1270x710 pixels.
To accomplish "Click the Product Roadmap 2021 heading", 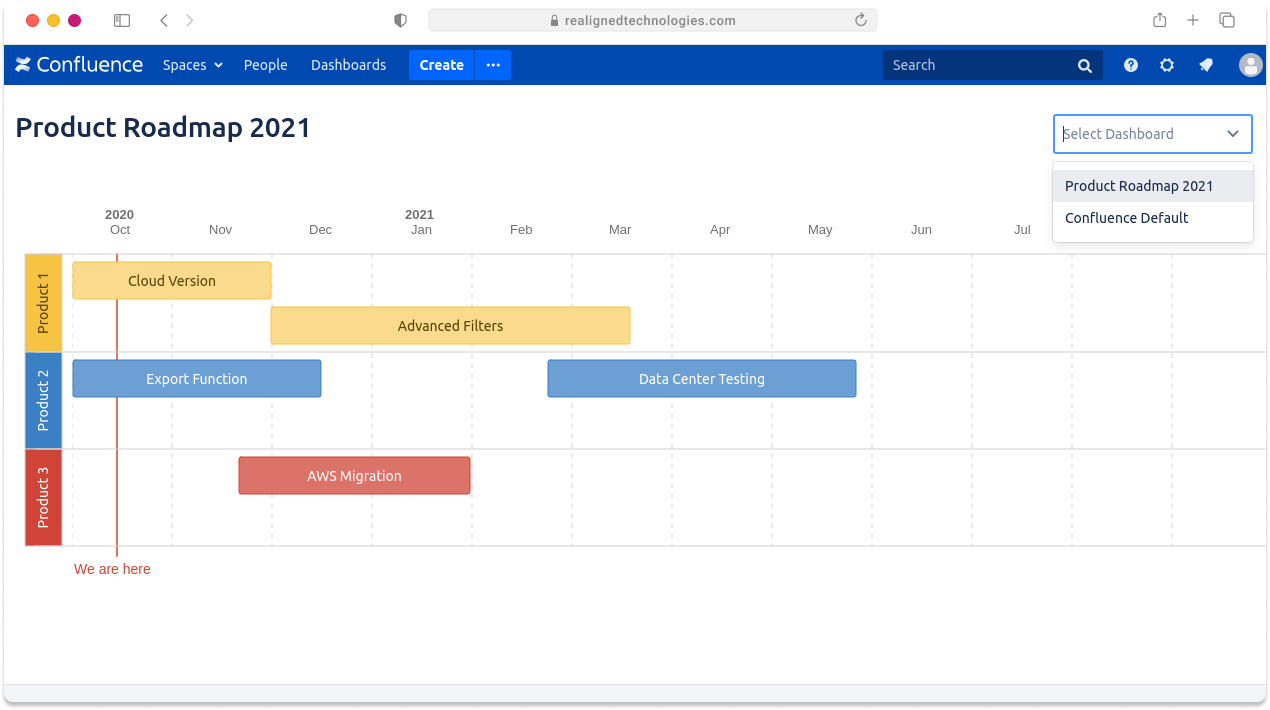I will click(x=163, y=127).
